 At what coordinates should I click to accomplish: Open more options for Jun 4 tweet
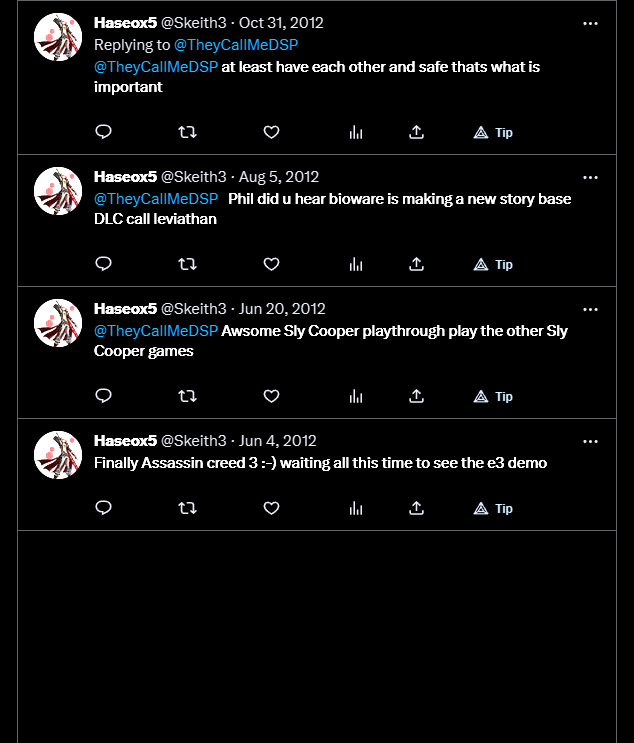590,441
